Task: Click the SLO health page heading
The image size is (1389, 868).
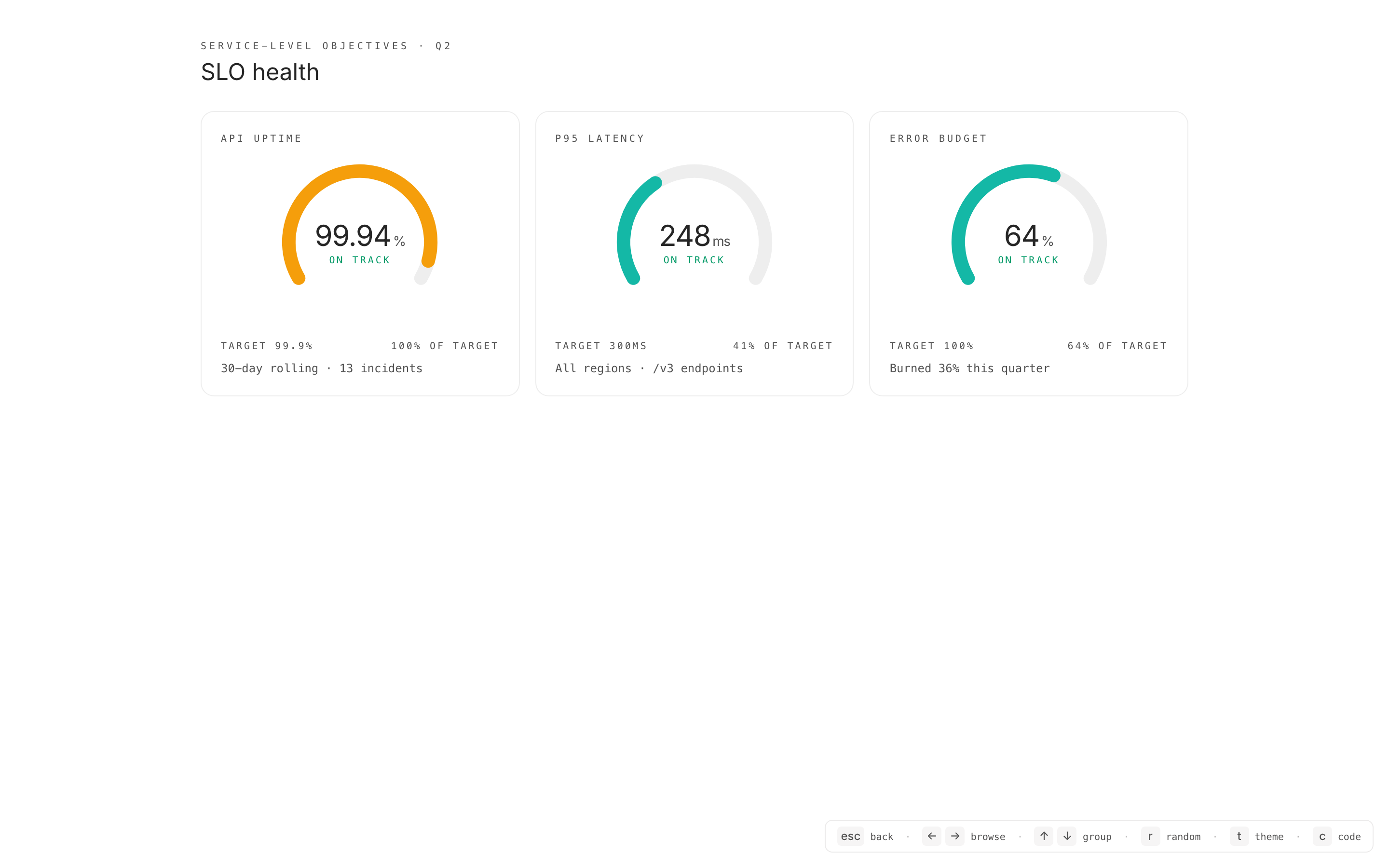Action: [x=259, y=72]
